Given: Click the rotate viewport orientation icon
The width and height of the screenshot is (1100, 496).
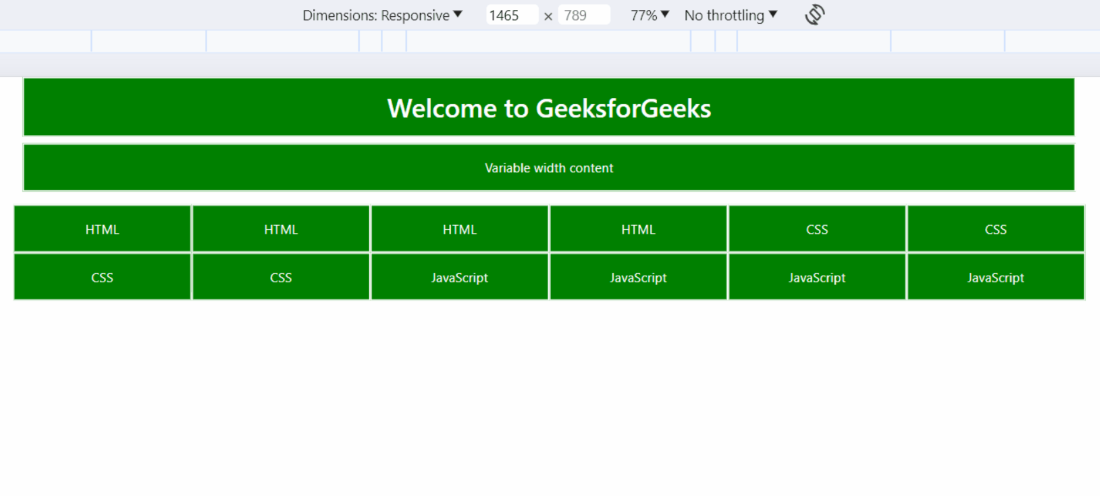Looking at the screenshot, I should point(814,15).
